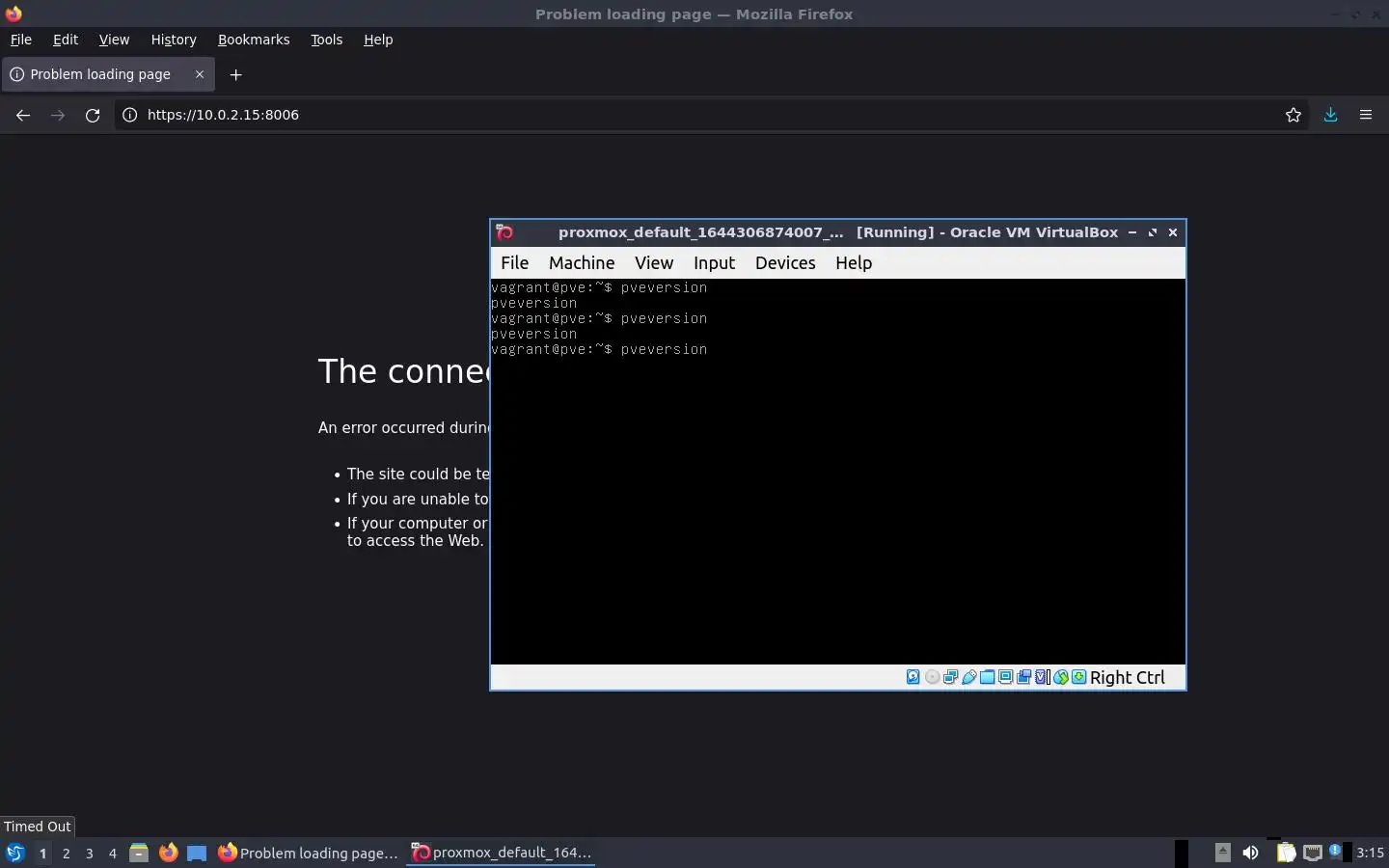
Task: Click the Timed Out status label
Action: click(37, 827)
